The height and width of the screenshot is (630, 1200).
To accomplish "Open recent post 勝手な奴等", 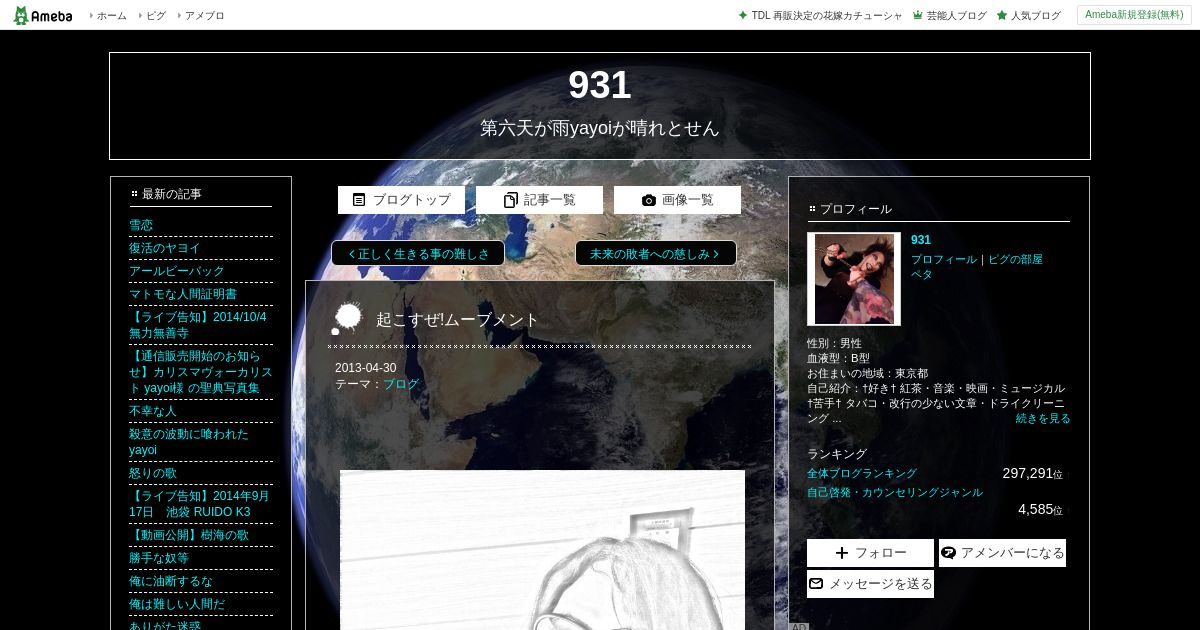I will (x=159, y=558).
